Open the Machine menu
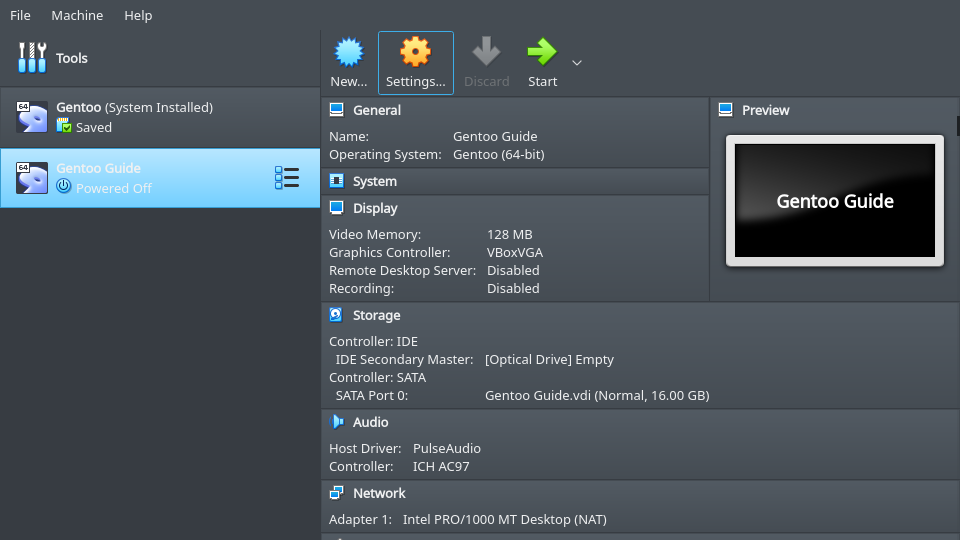 pyautogui.click(x=77, y=15)
